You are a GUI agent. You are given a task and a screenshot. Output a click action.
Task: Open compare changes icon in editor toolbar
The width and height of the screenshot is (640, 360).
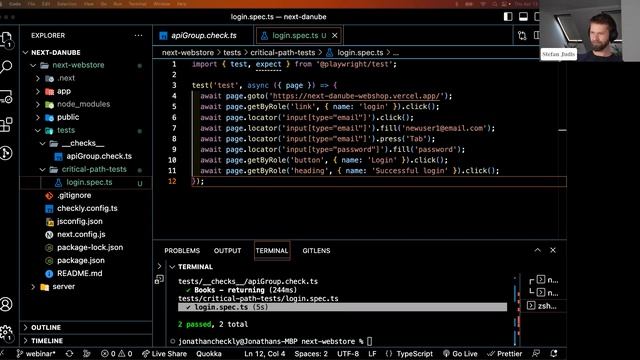coord(522,36)
